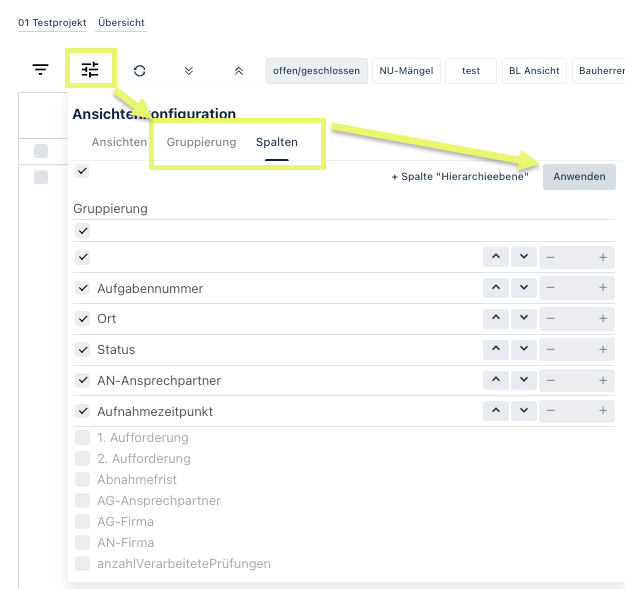Viewport: 625px width, 589px height.
Task: Enable the Abnahmefrist column checkbox
Action: pos(83,480)
